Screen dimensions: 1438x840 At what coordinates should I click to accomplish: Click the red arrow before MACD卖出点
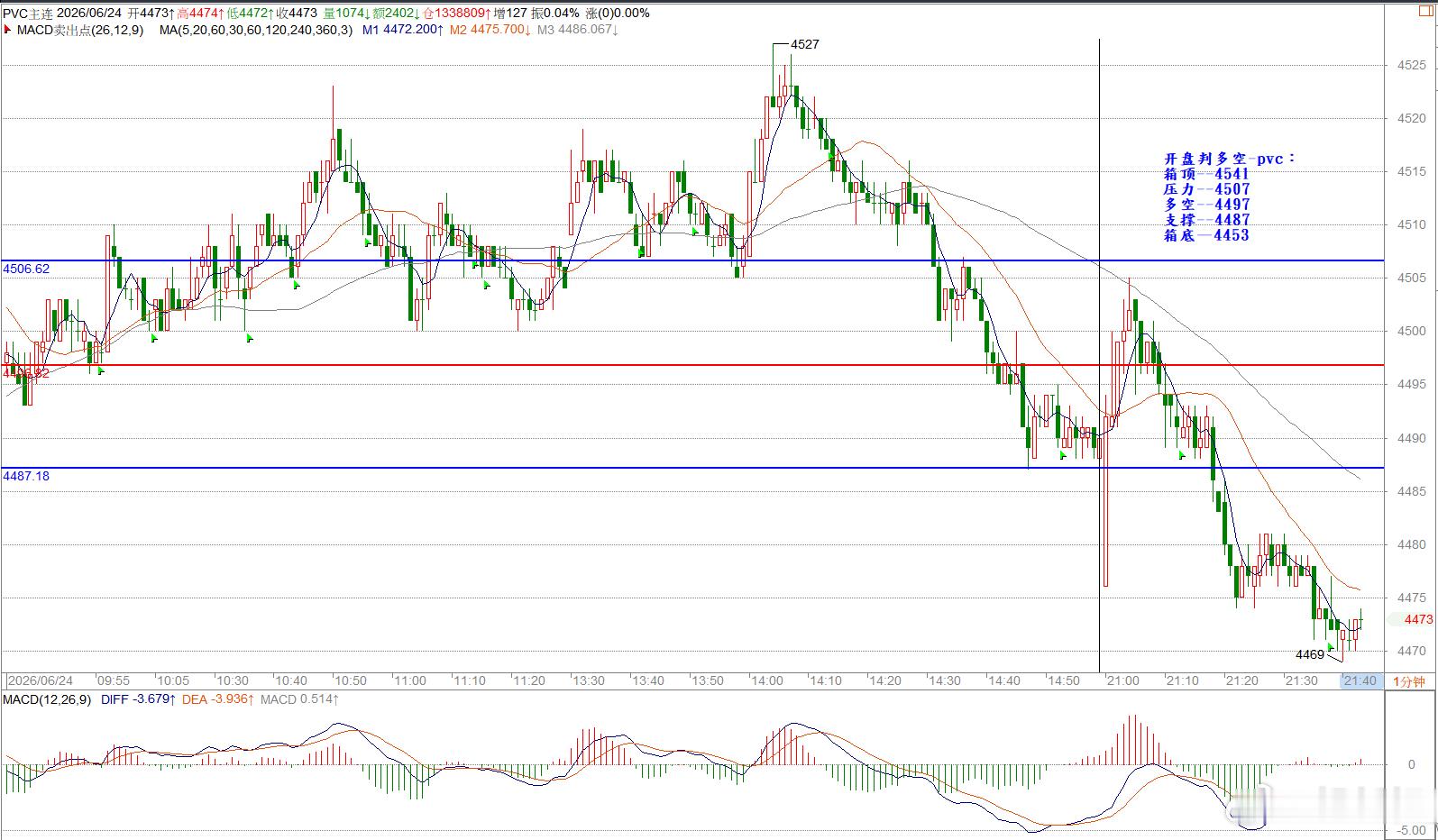pyautogui.click(x=7, y=30)
